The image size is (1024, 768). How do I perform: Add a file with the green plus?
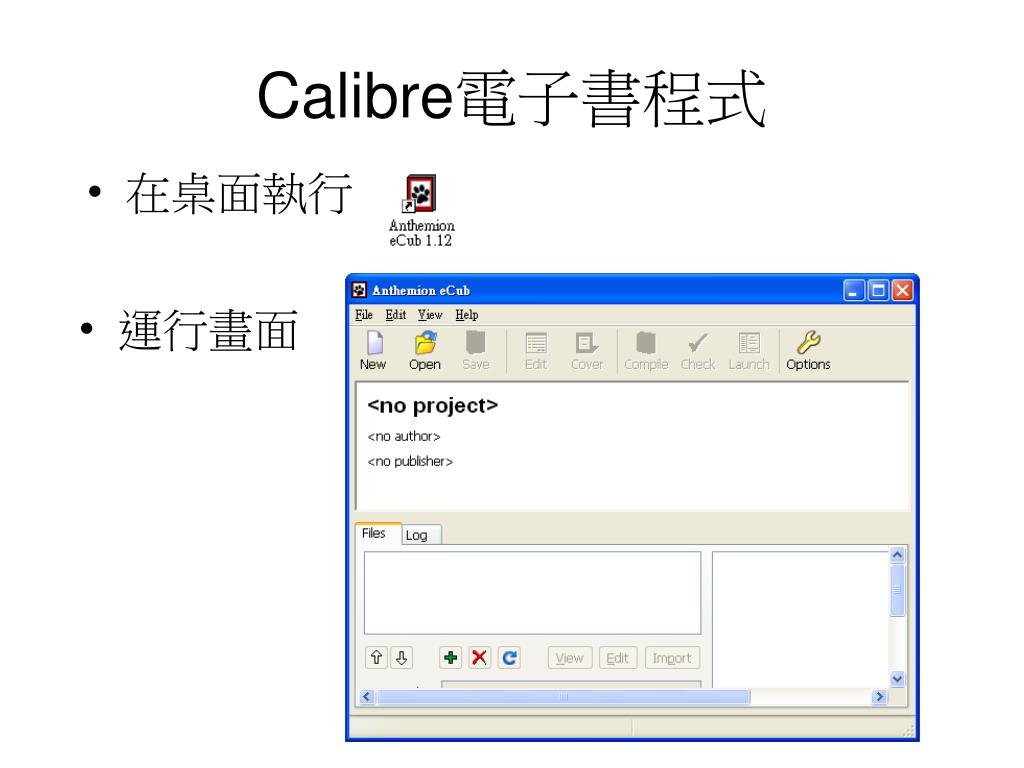coord(451,658)
